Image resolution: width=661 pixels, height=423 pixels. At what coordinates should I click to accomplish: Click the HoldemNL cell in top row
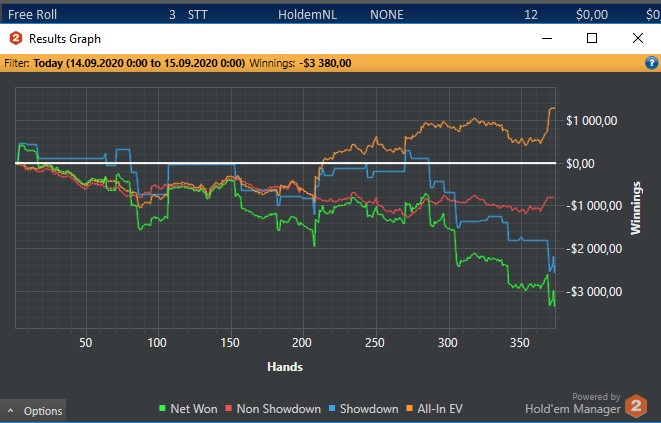click(x=307, y=15)
